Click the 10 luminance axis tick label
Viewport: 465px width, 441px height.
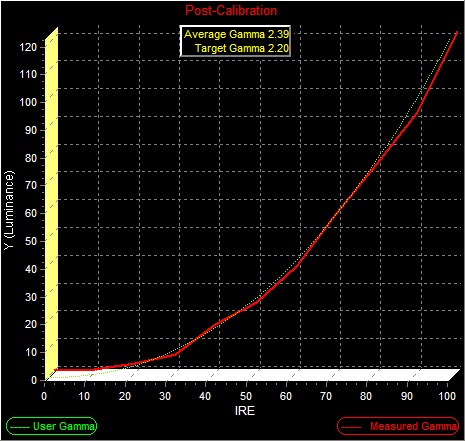click(31, 352)
